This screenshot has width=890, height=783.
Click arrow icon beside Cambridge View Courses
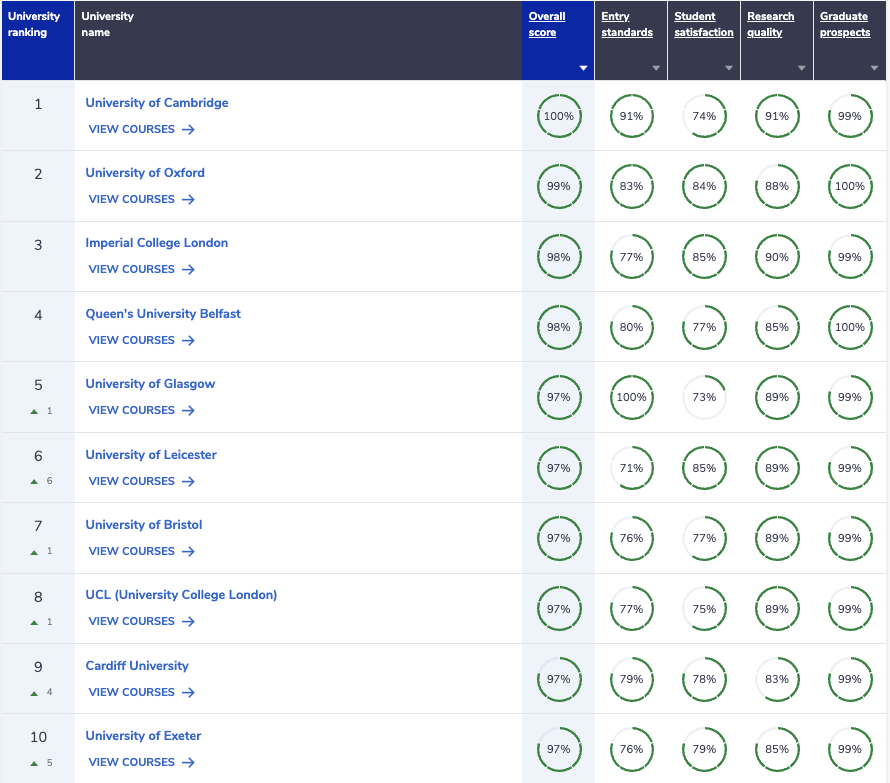pos(188,129)
